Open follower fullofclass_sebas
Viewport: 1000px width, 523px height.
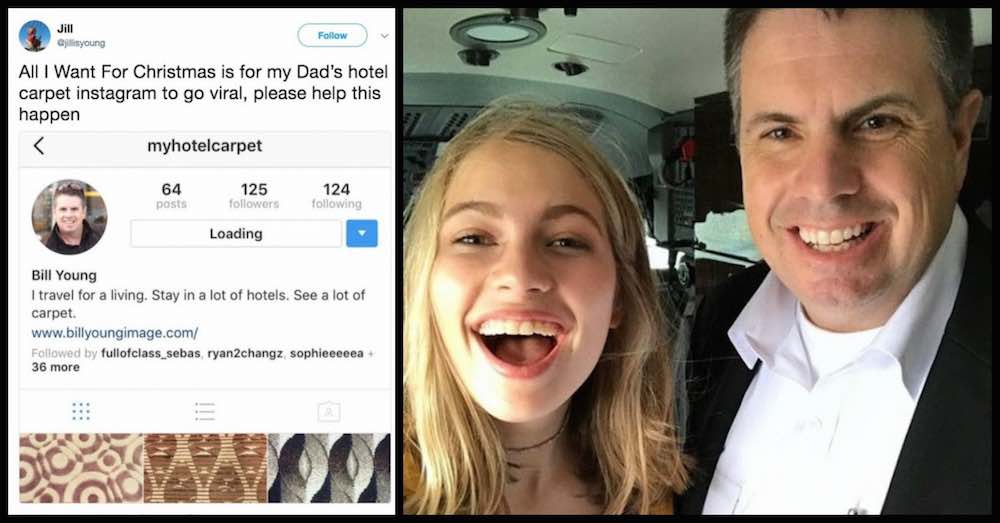[x=151, y=353]
